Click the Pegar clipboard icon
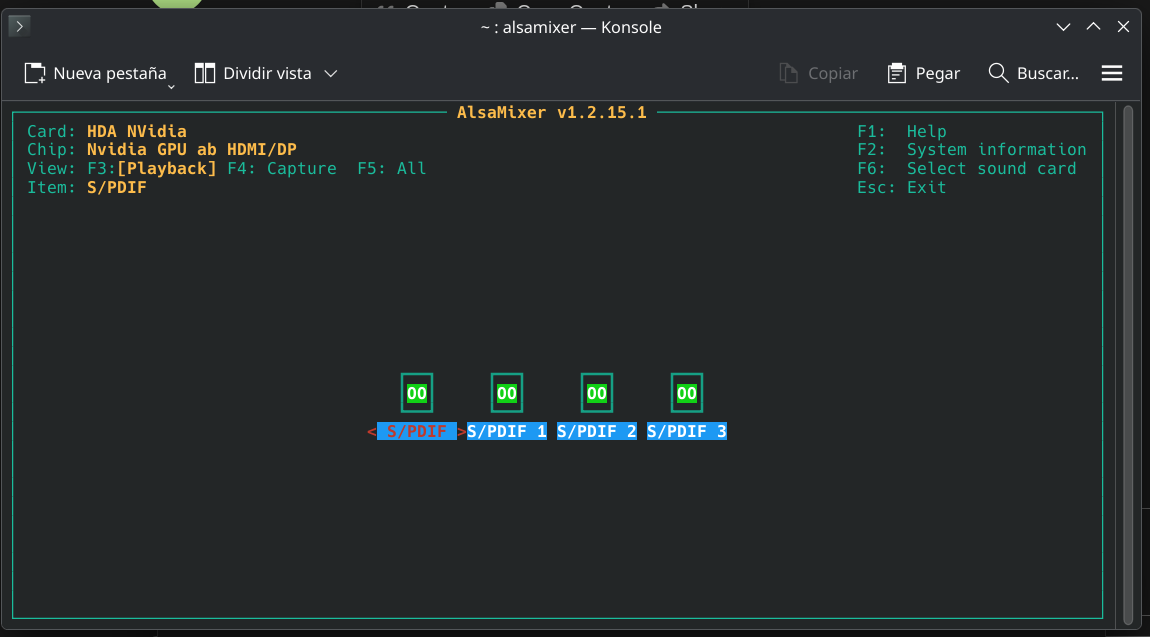 pyautogui.click(x=896, y=73)
